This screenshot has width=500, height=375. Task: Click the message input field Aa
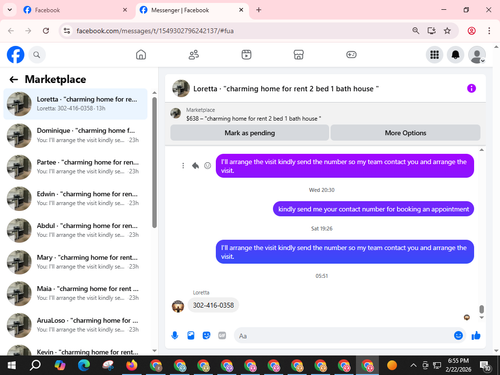(343, 336)
